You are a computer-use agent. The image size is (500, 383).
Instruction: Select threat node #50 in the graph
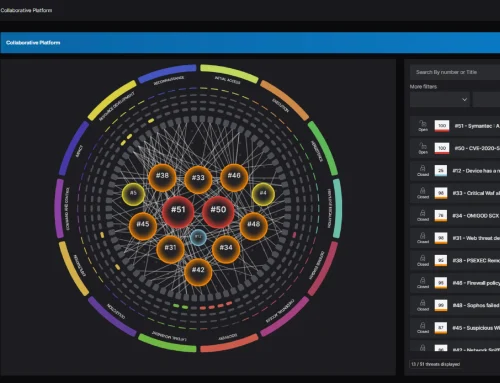218,212
